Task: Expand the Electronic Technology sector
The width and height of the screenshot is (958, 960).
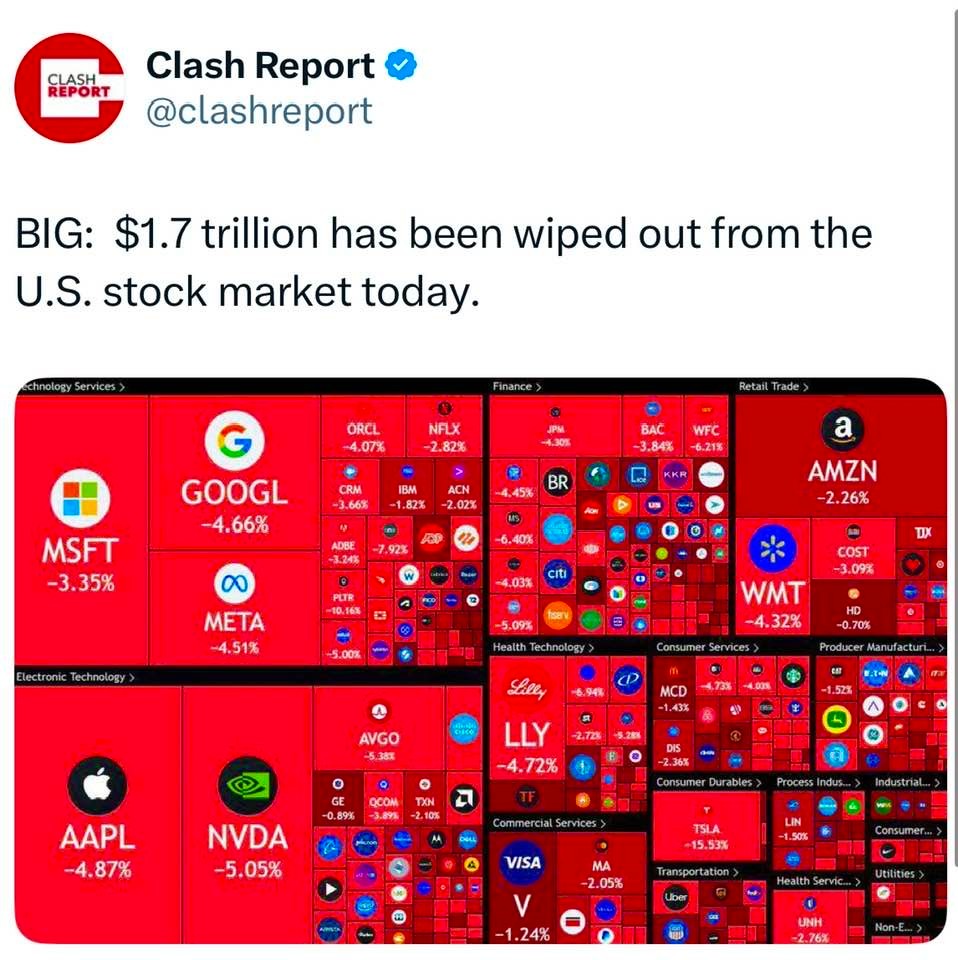Action: pyautogui.click(x=72, y=677)
